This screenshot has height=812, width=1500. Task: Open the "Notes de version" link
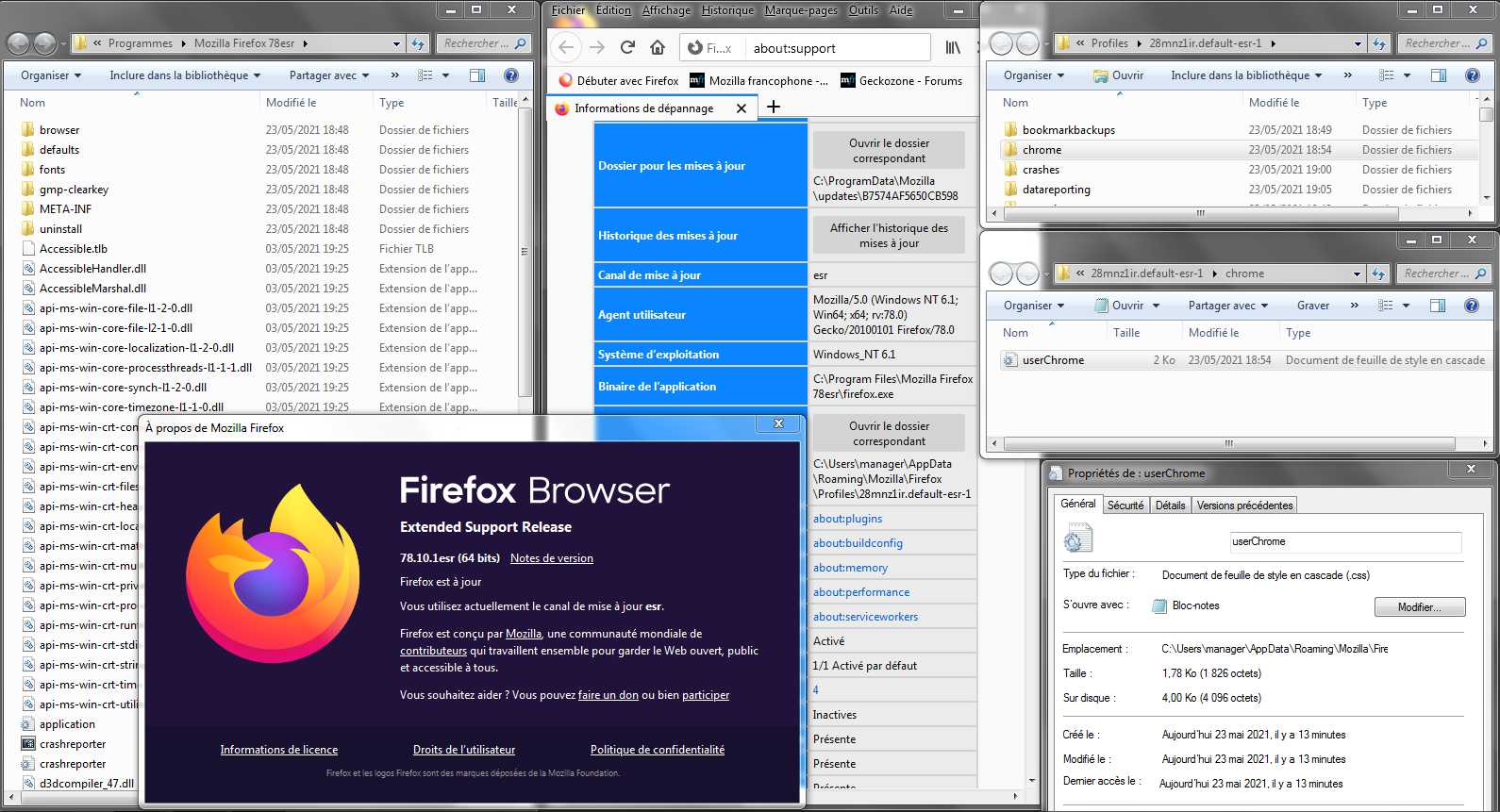tap(552, 558)
